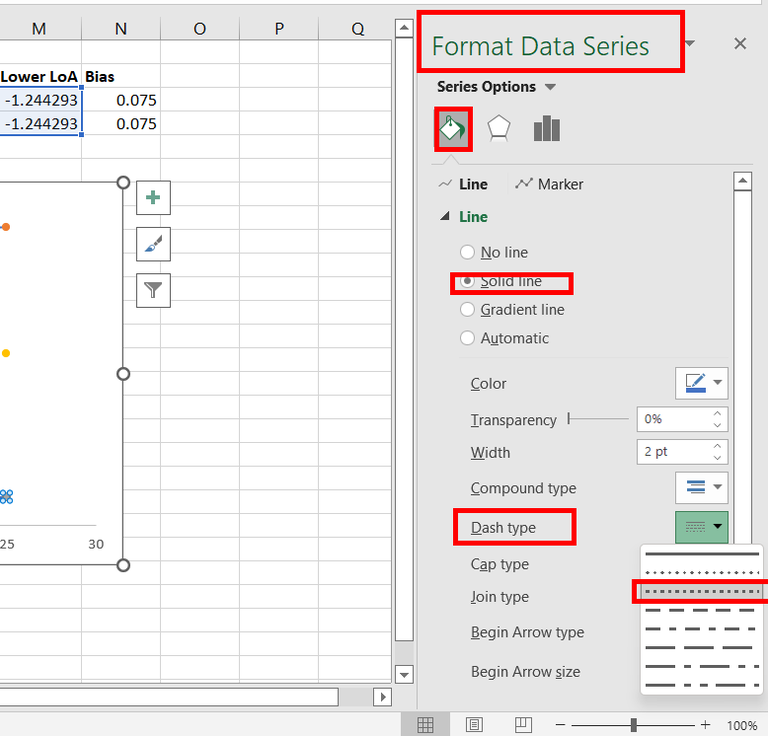Click the zoom slider handle

(633, 725)
